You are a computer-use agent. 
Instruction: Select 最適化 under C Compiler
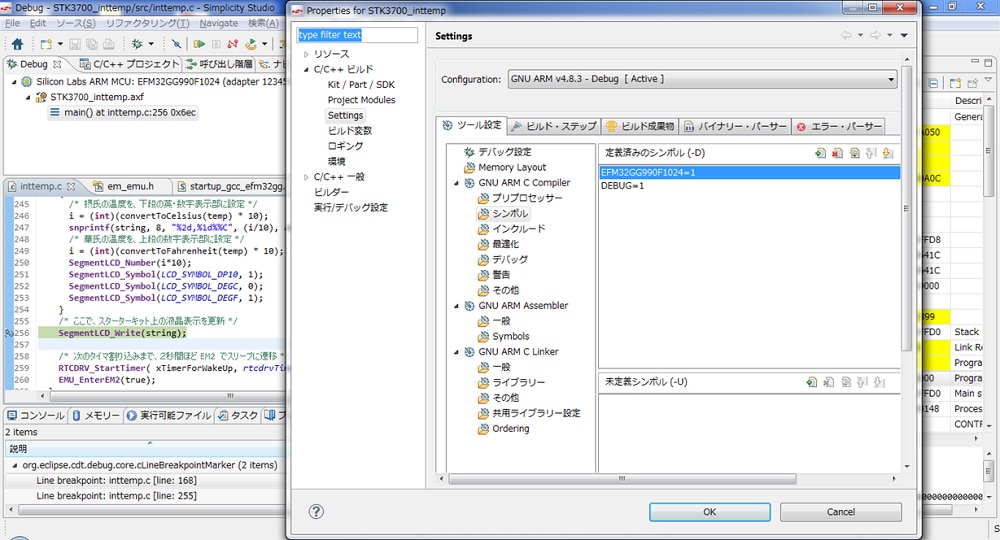coord(505,244)
